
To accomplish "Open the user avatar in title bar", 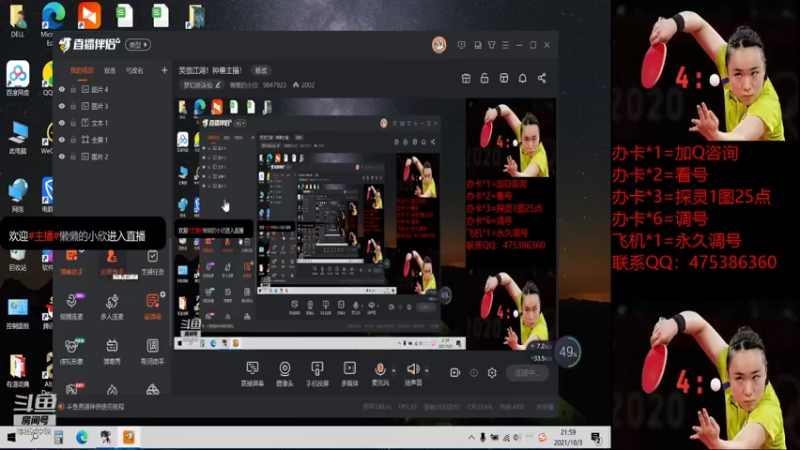I will pyautogui.click(x=439, y=45).
